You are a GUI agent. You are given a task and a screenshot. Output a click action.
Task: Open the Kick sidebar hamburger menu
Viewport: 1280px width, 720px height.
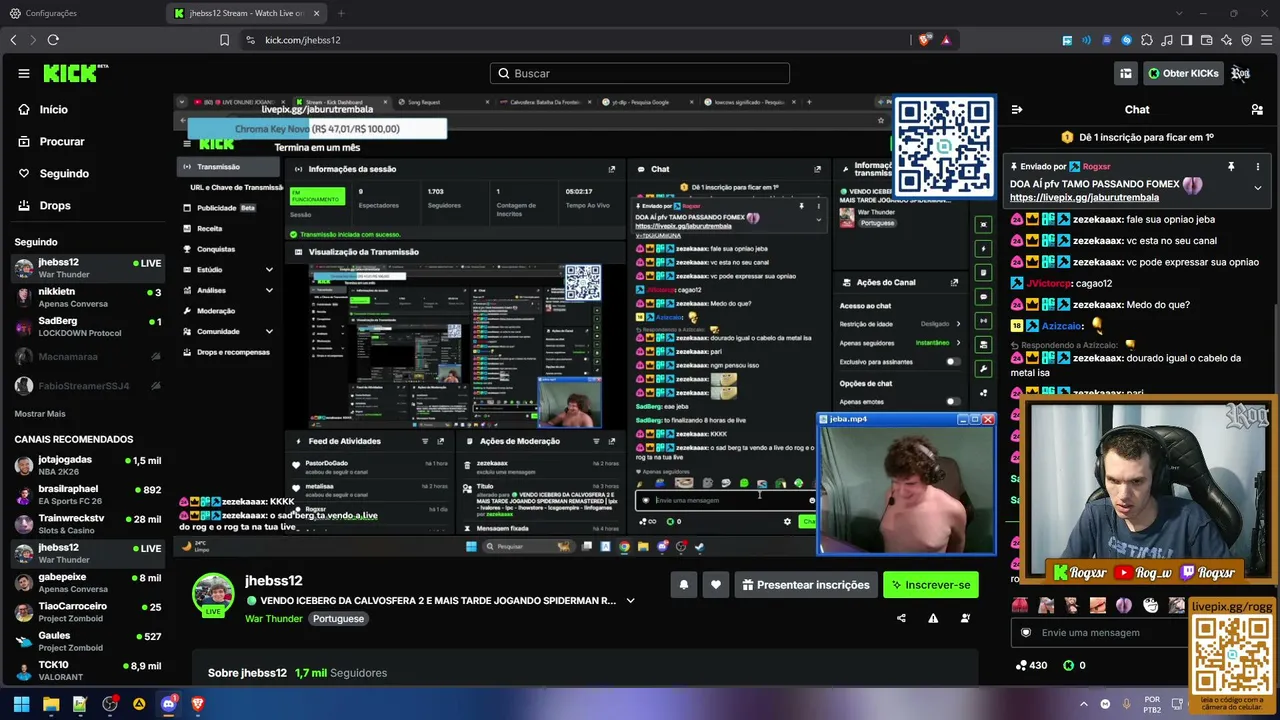coord(24,73)
